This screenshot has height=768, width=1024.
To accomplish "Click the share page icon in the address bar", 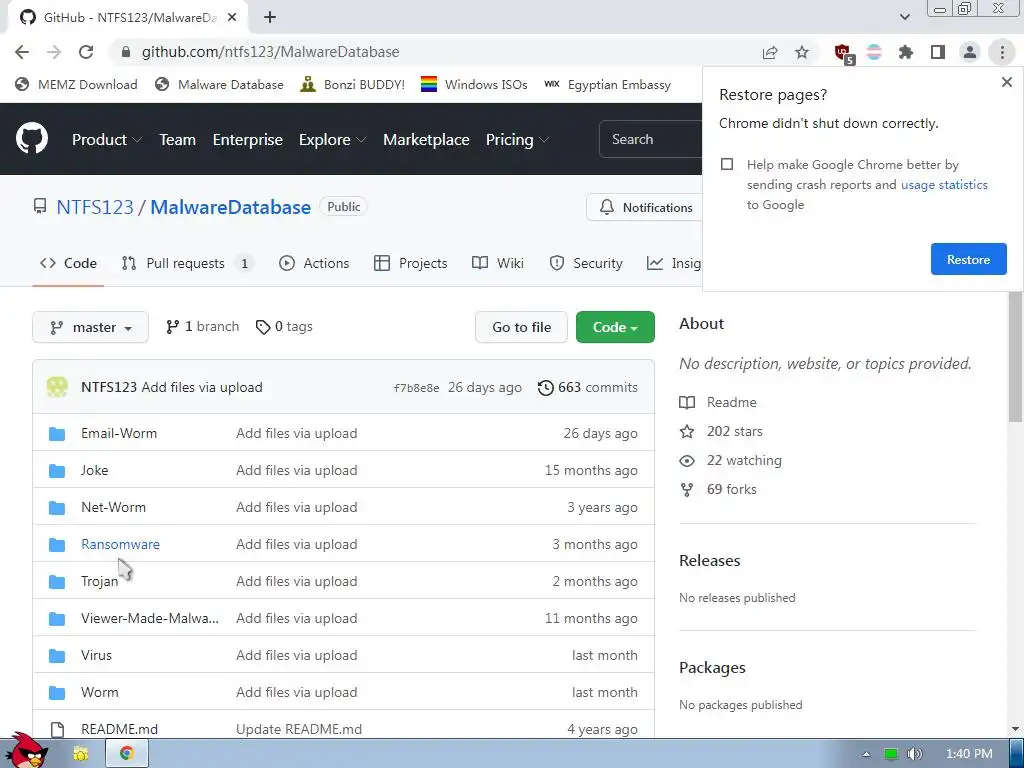I will pos(770,52).
